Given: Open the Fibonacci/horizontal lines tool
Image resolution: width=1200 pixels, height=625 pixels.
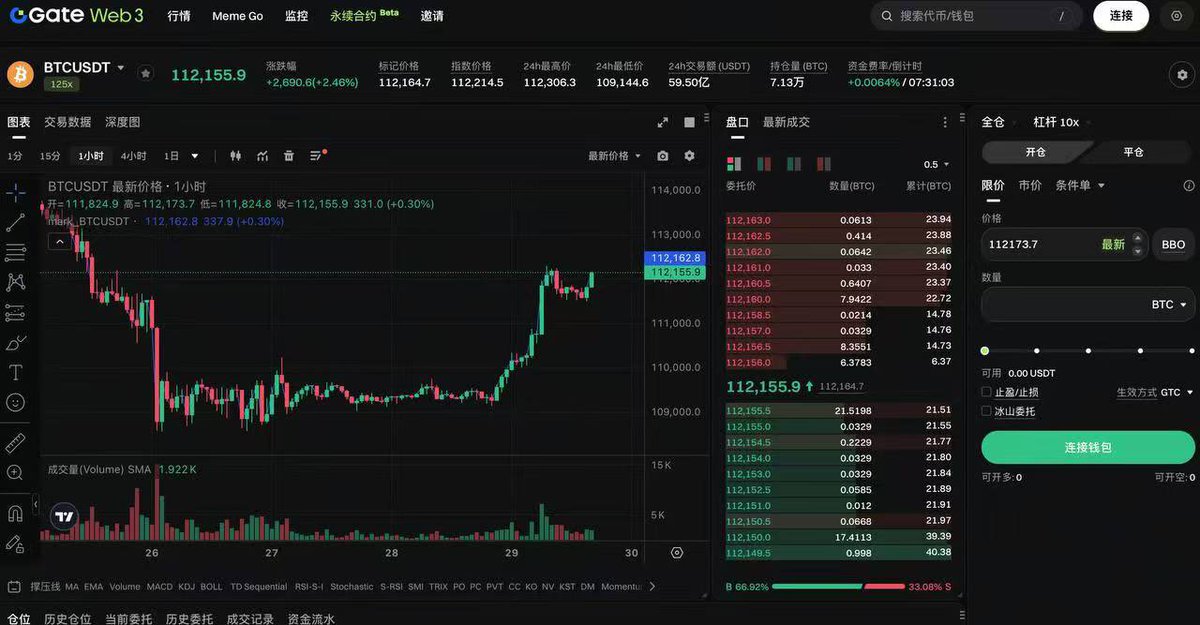Looking at the screenshot, I should tap(16, 252).
